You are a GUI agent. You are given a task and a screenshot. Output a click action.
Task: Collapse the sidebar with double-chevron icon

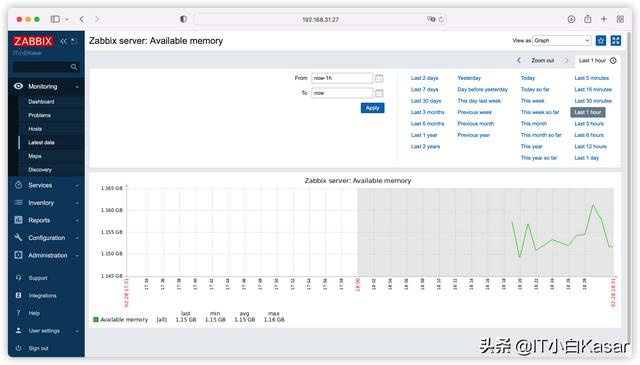[63, 41]
